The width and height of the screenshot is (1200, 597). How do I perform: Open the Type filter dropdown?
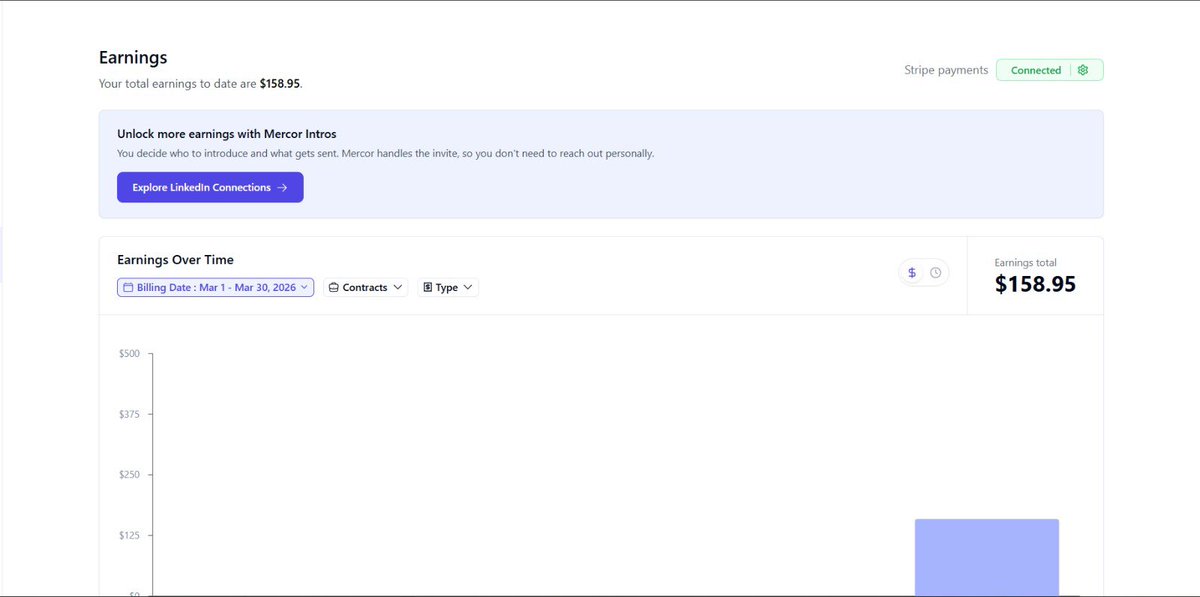[x=448, y=287]
